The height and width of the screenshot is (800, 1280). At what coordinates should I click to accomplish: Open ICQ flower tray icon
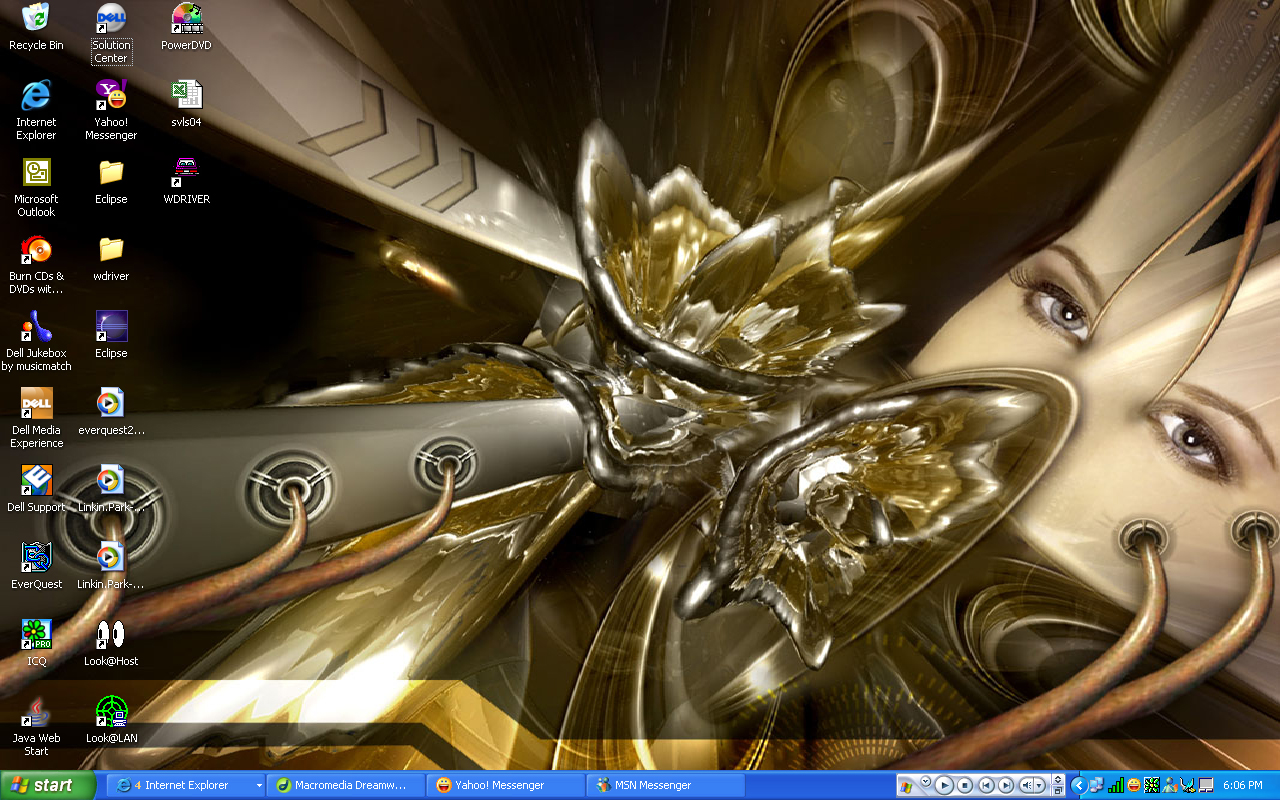[1152, 785]
